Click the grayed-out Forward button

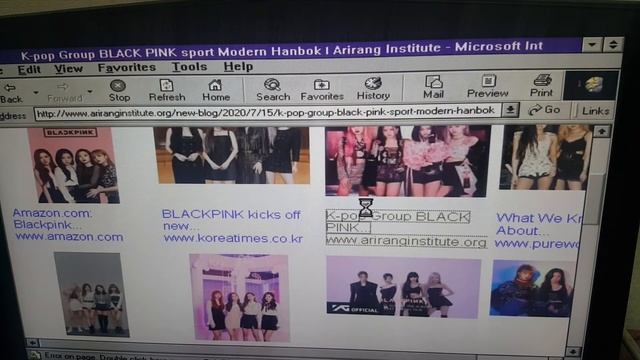(x=64, y=92)
